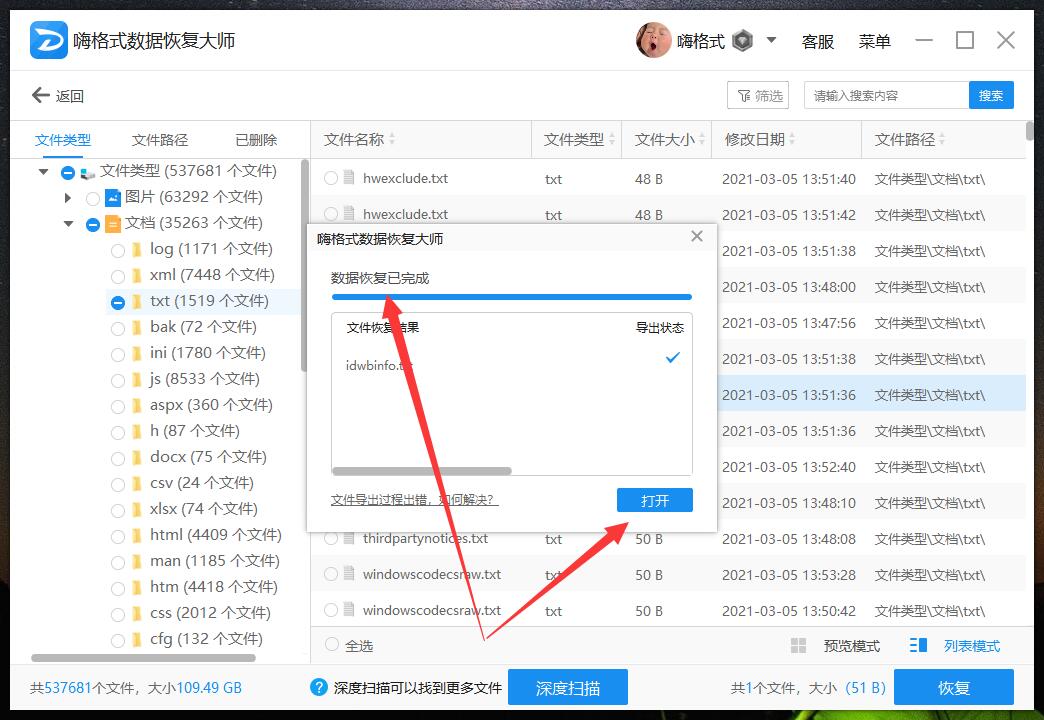Open the export error help link
This screenshot has width=1044, height=720.
[414, 500]
